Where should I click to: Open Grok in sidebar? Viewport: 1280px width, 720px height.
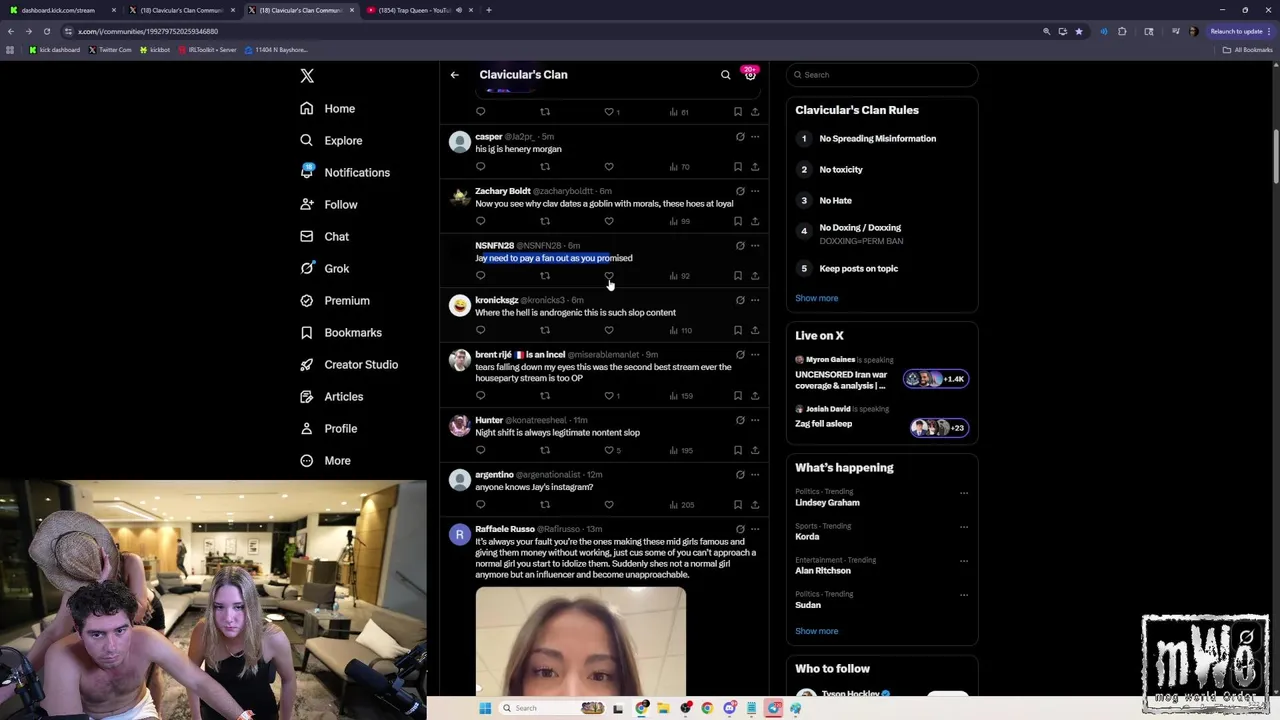pyautogui.click(x=324, y=268)
